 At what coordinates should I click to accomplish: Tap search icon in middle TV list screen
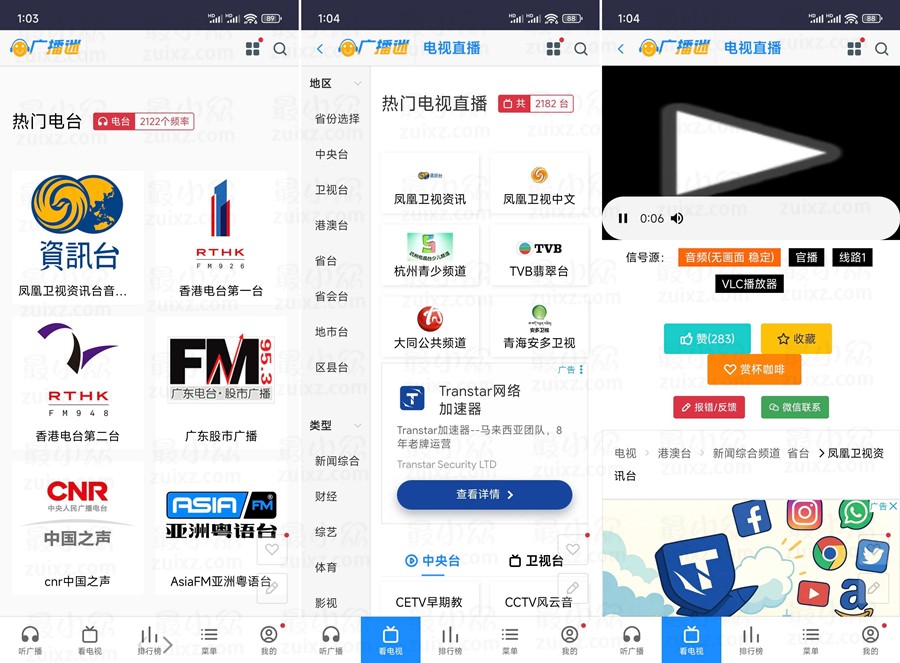point(581,49)
